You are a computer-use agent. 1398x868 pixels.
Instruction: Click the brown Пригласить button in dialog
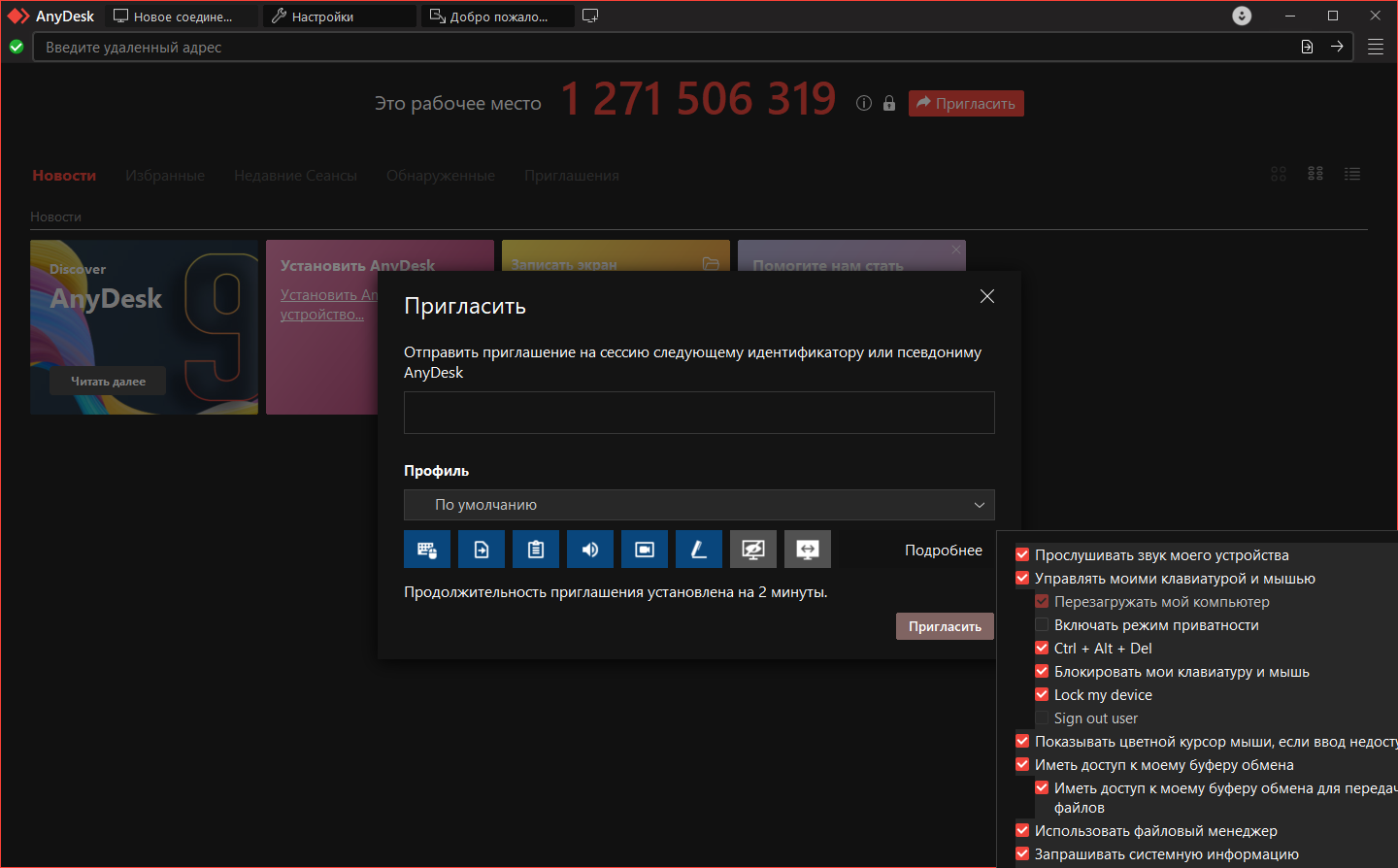tap(945, 626)
